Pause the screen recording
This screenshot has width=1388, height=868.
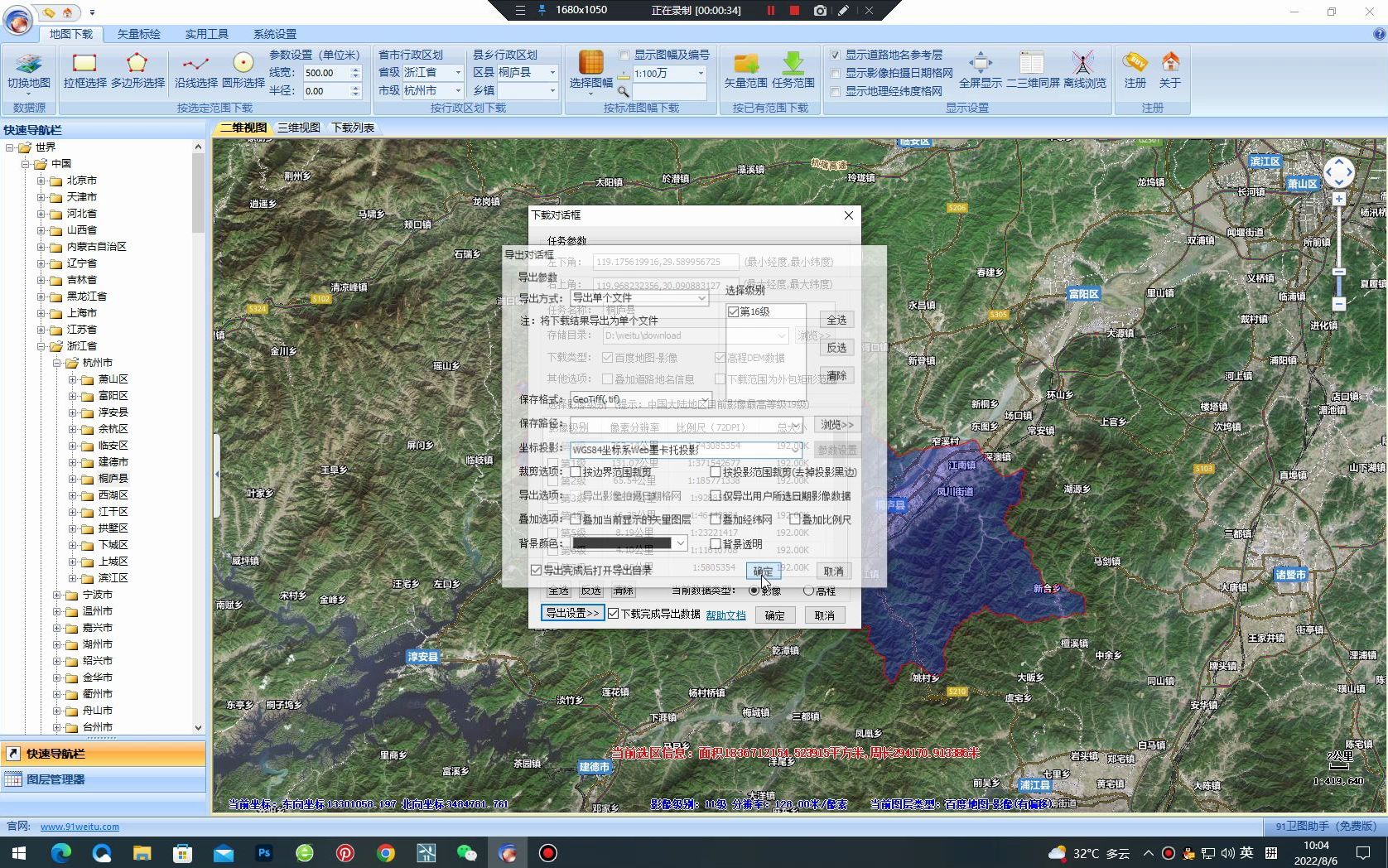(x=771, y=10)
